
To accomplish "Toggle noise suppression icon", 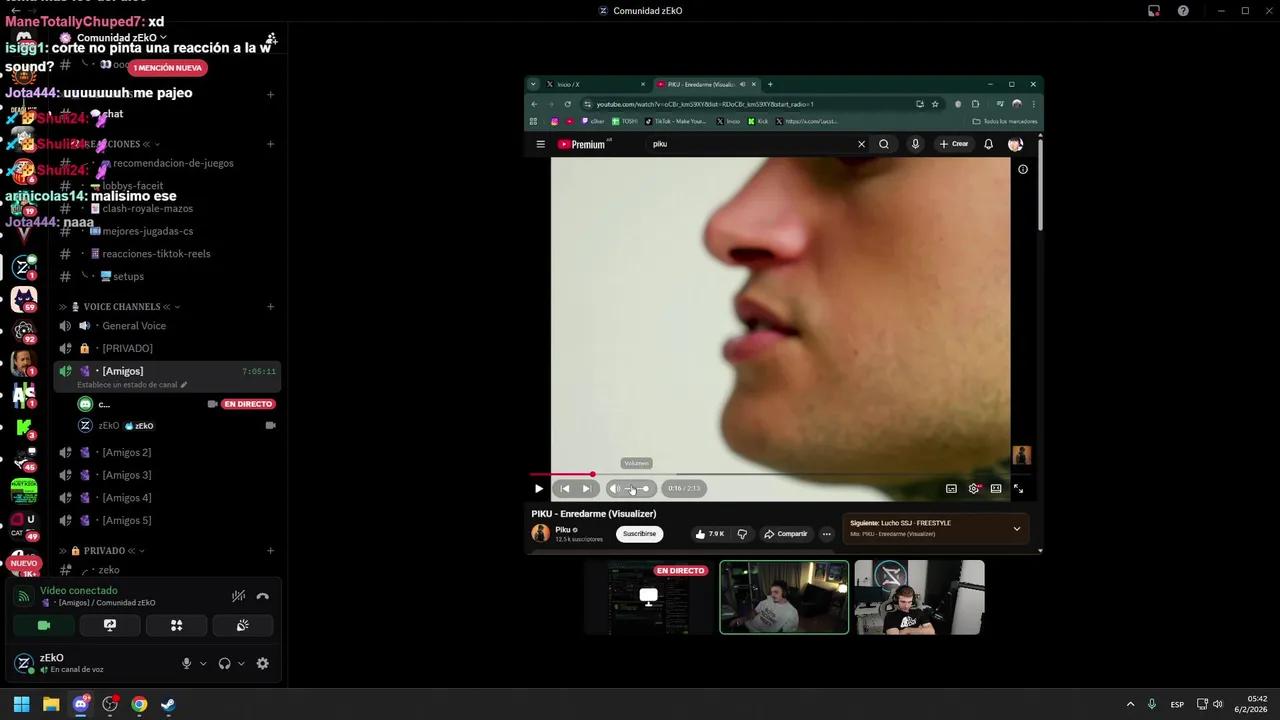I will (238, 596).
